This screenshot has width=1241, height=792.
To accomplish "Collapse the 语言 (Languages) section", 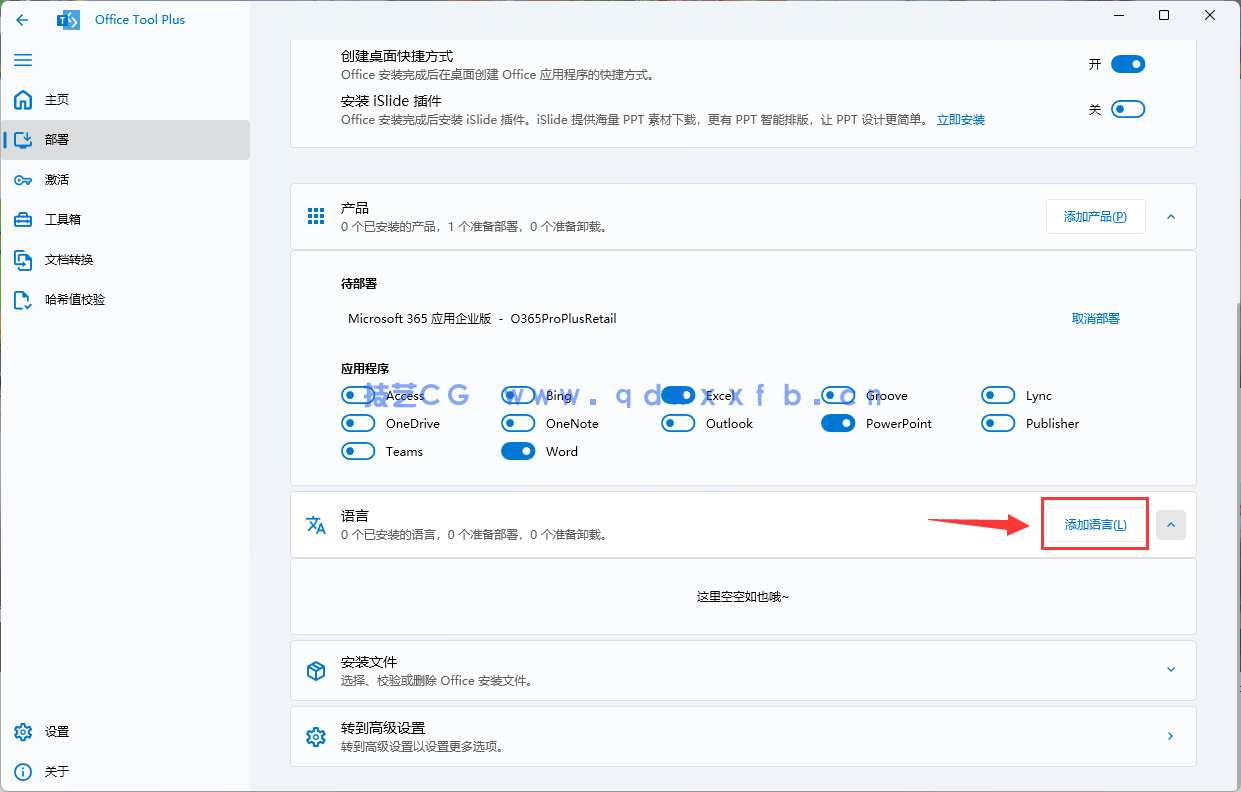I will tap(1170, 524).
